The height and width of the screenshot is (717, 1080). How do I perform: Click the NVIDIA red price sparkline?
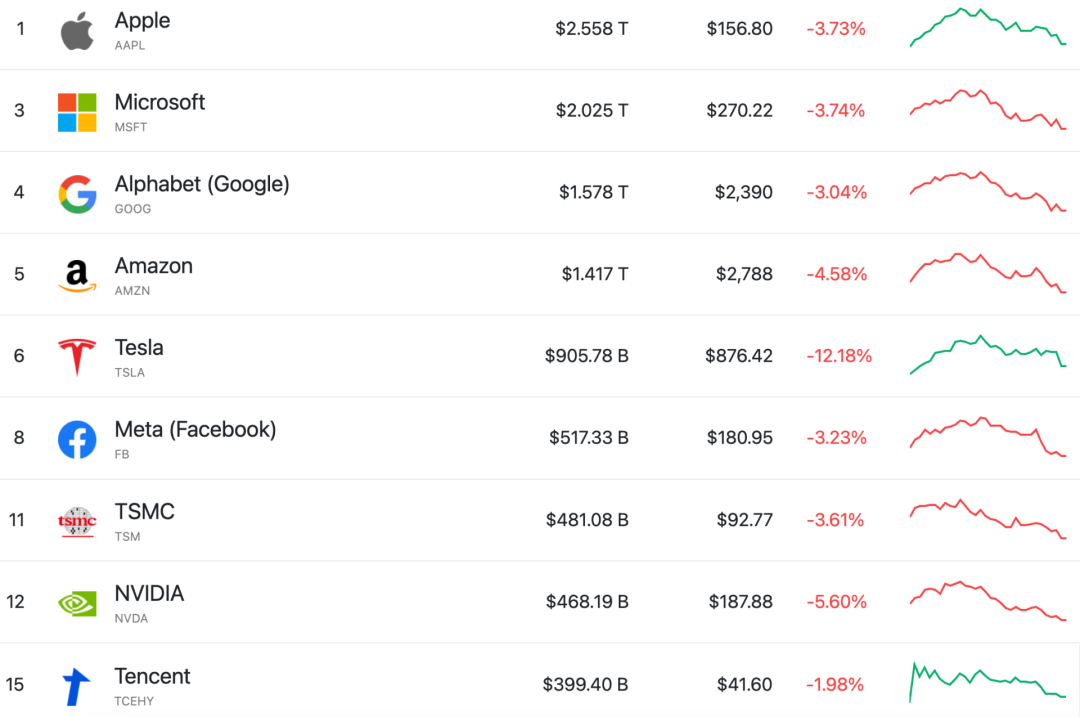tap(988, 600)
